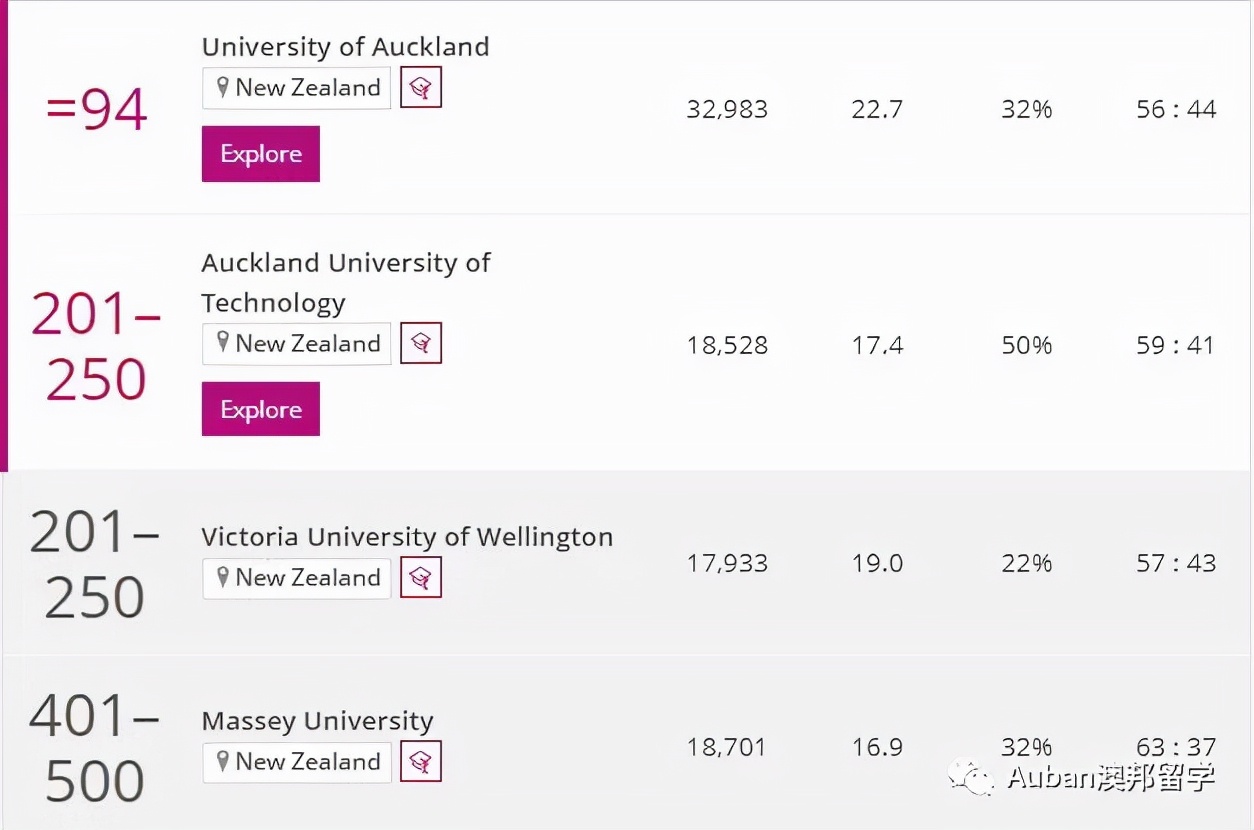
Task: Open the University of Auckland link
Action: [x=345, y=47]
